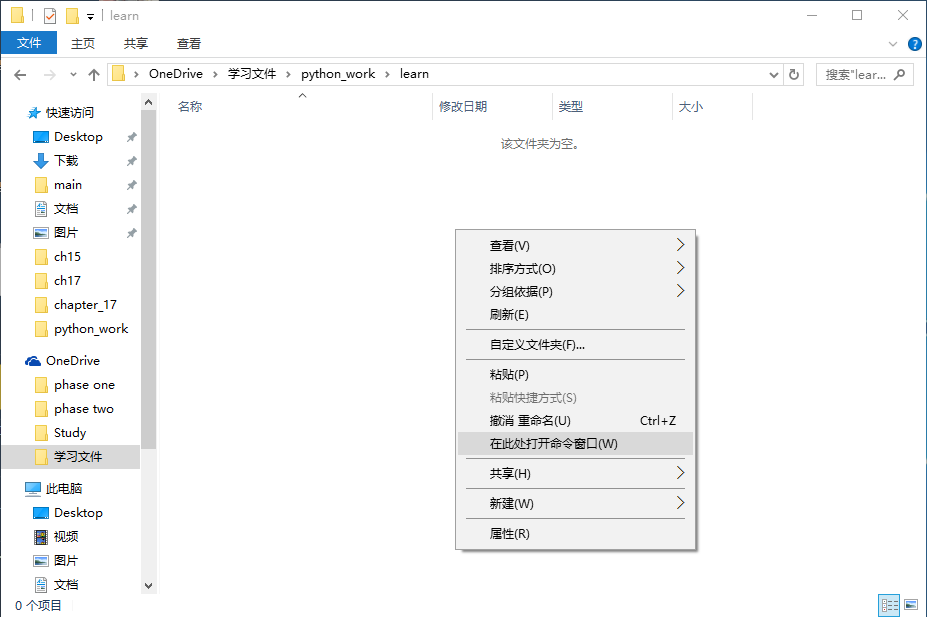The image size is (927, 617).
Task: Click the back navigation arrow
Action: pos(21,74)
